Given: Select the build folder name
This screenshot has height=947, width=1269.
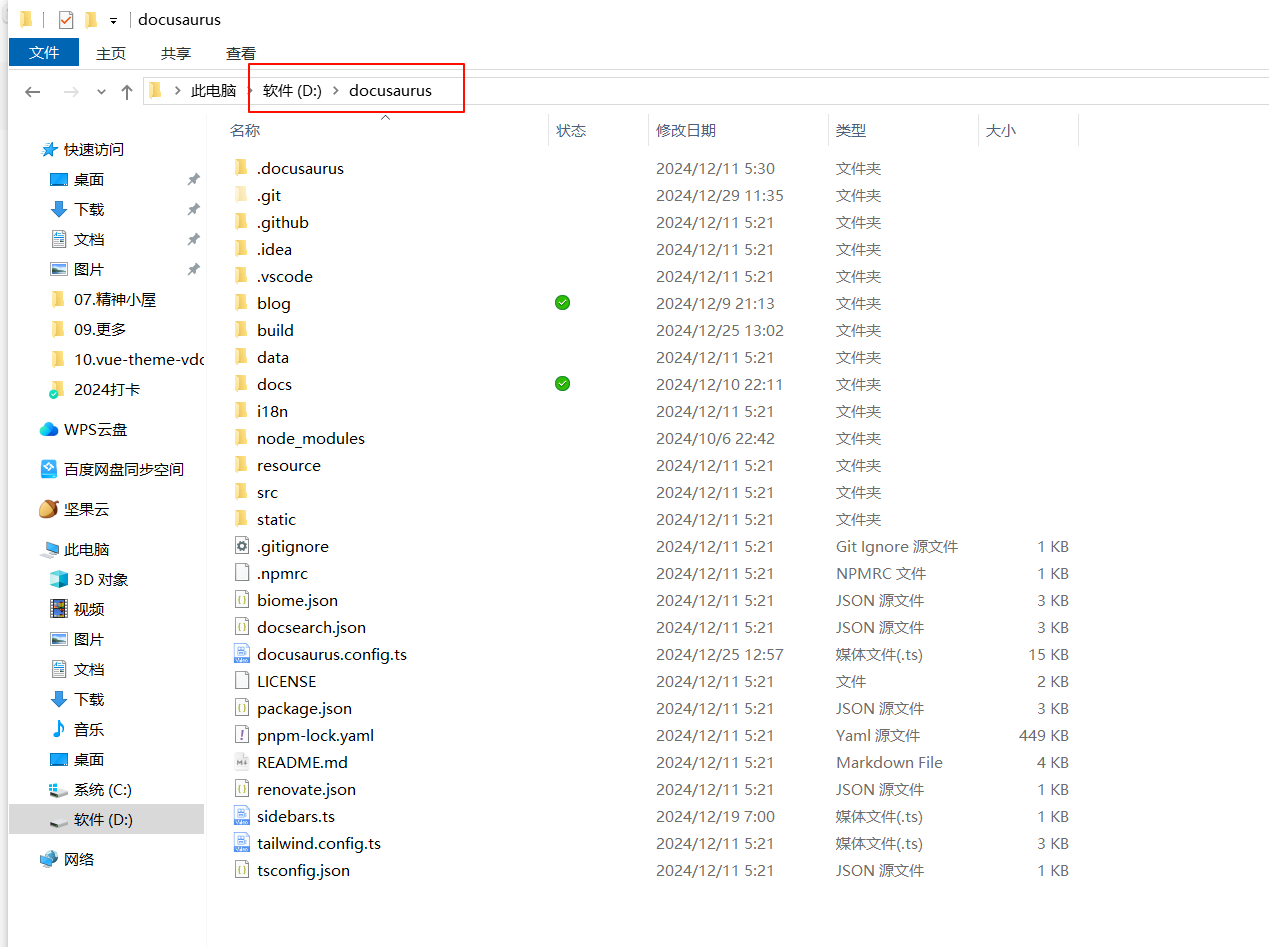Looking at the screenshot, I should pos(276,330).
